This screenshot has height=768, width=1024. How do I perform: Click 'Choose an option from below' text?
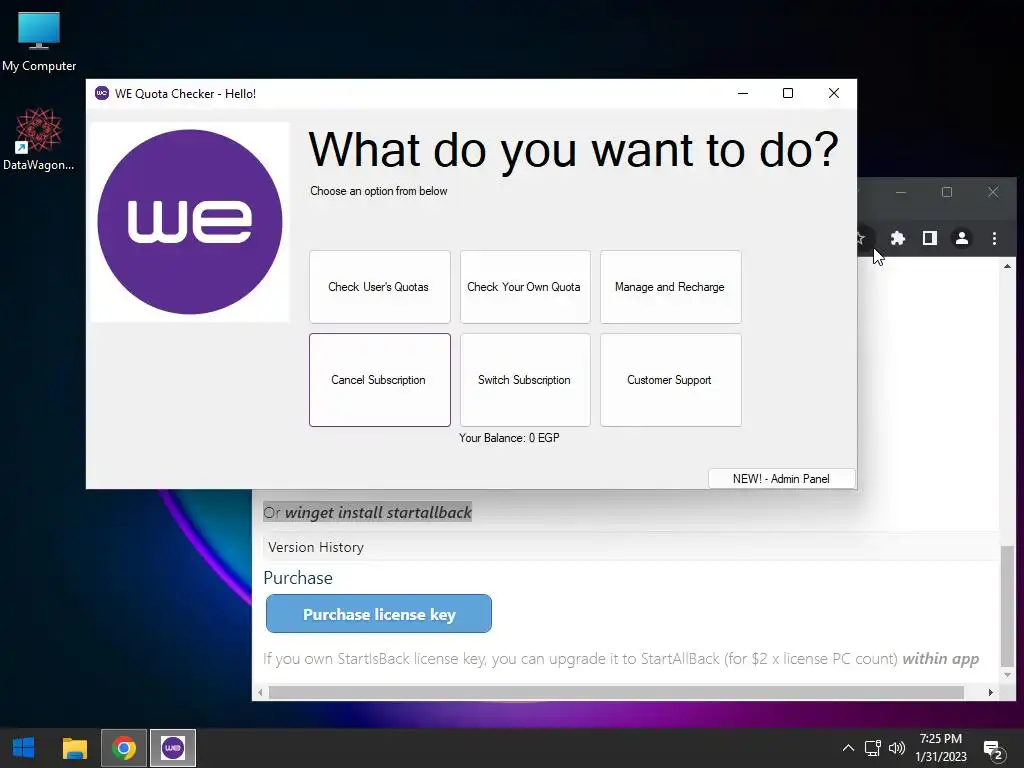pyautogui.click(x=379, y=191)
